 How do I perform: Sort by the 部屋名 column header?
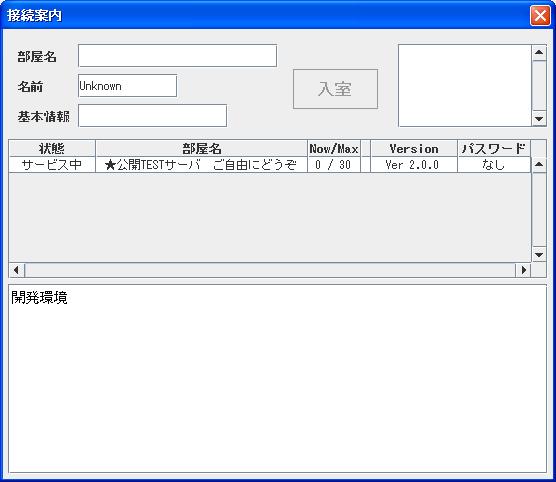(201, 148)
